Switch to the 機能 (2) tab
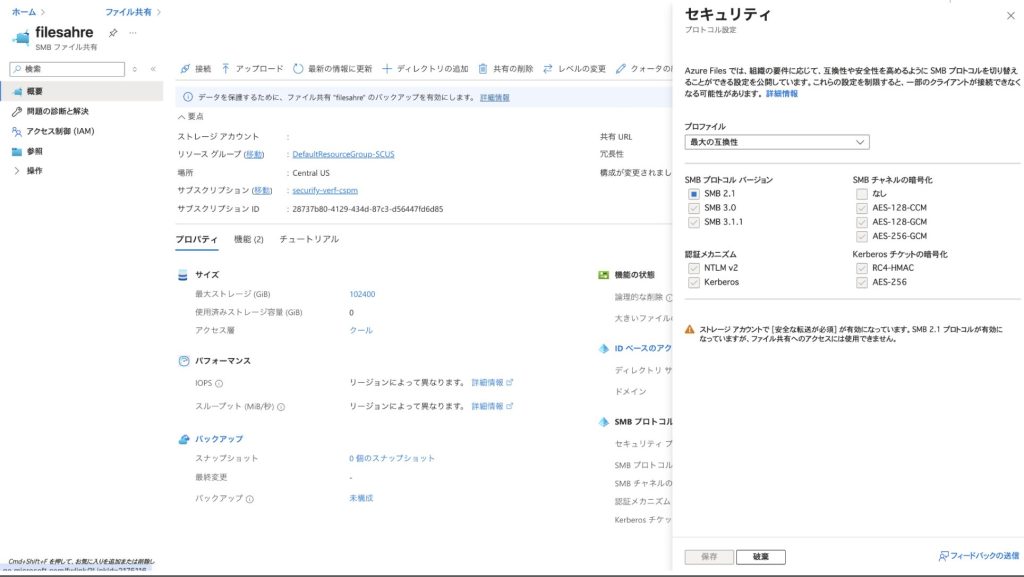The width and height of the screenshot is (1024, 577). [248, 240]
